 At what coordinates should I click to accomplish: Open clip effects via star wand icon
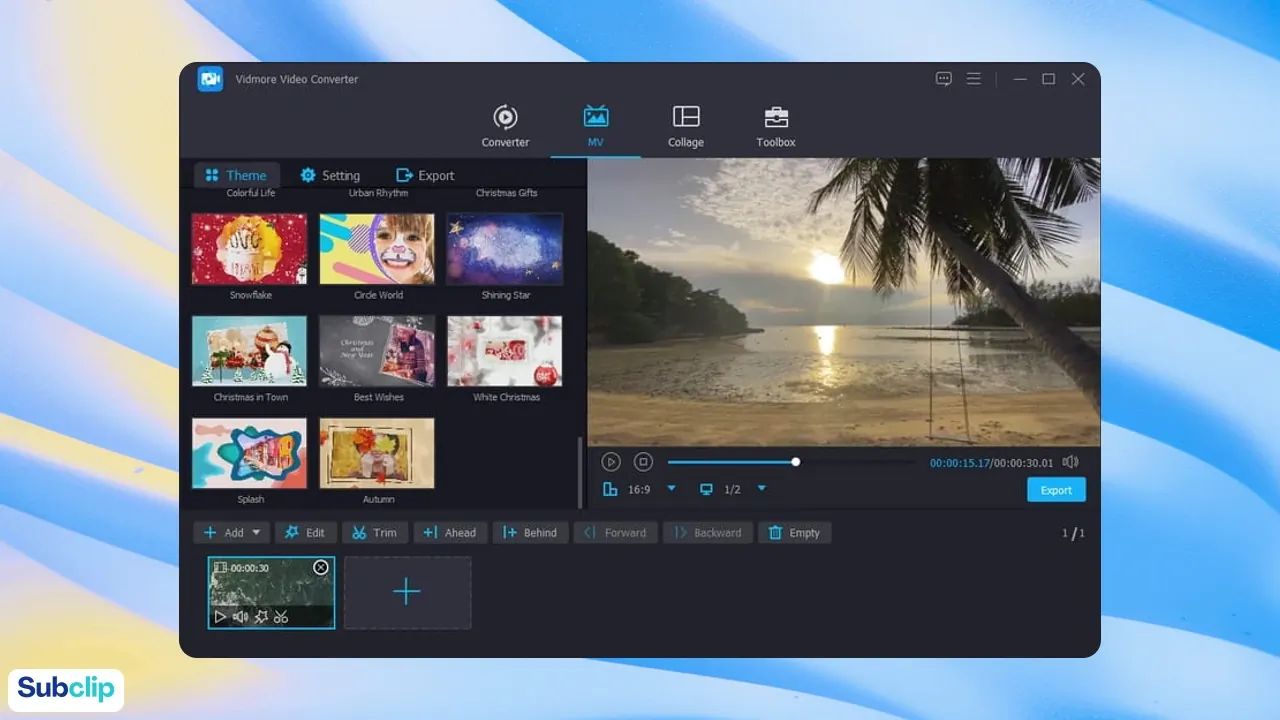tap(261, 617)
